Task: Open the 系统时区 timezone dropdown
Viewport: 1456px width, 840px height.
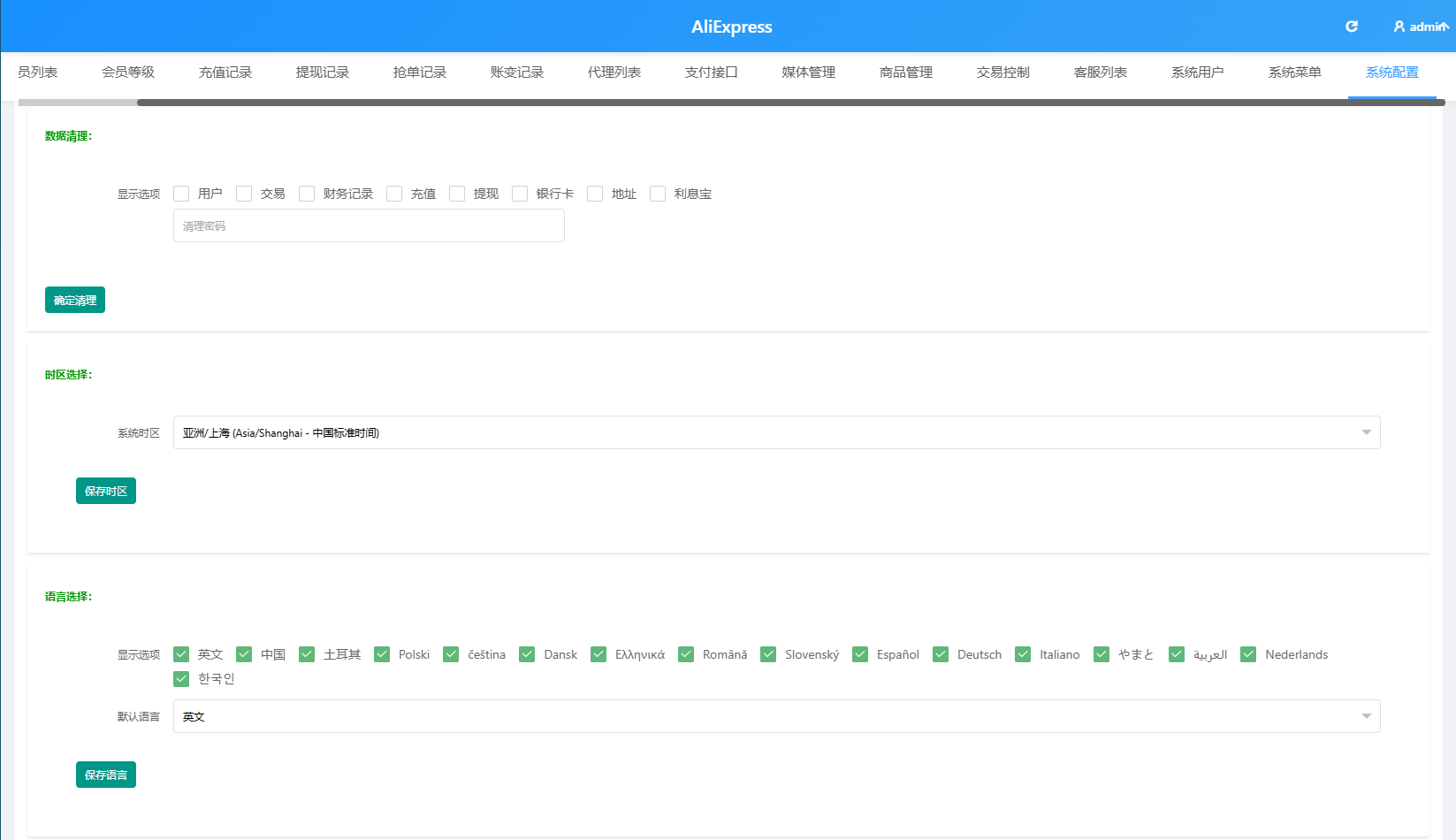Action: click(x=776, y=432)
